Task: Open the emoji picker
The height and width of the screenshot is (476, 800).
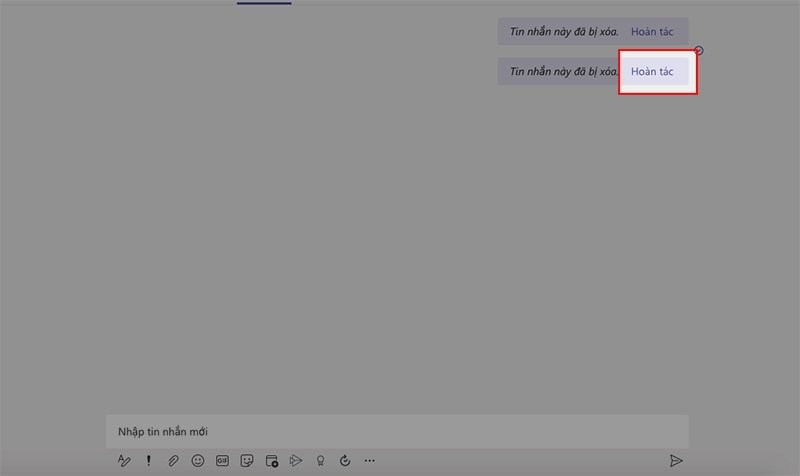Action: click(x=198, y=461)
